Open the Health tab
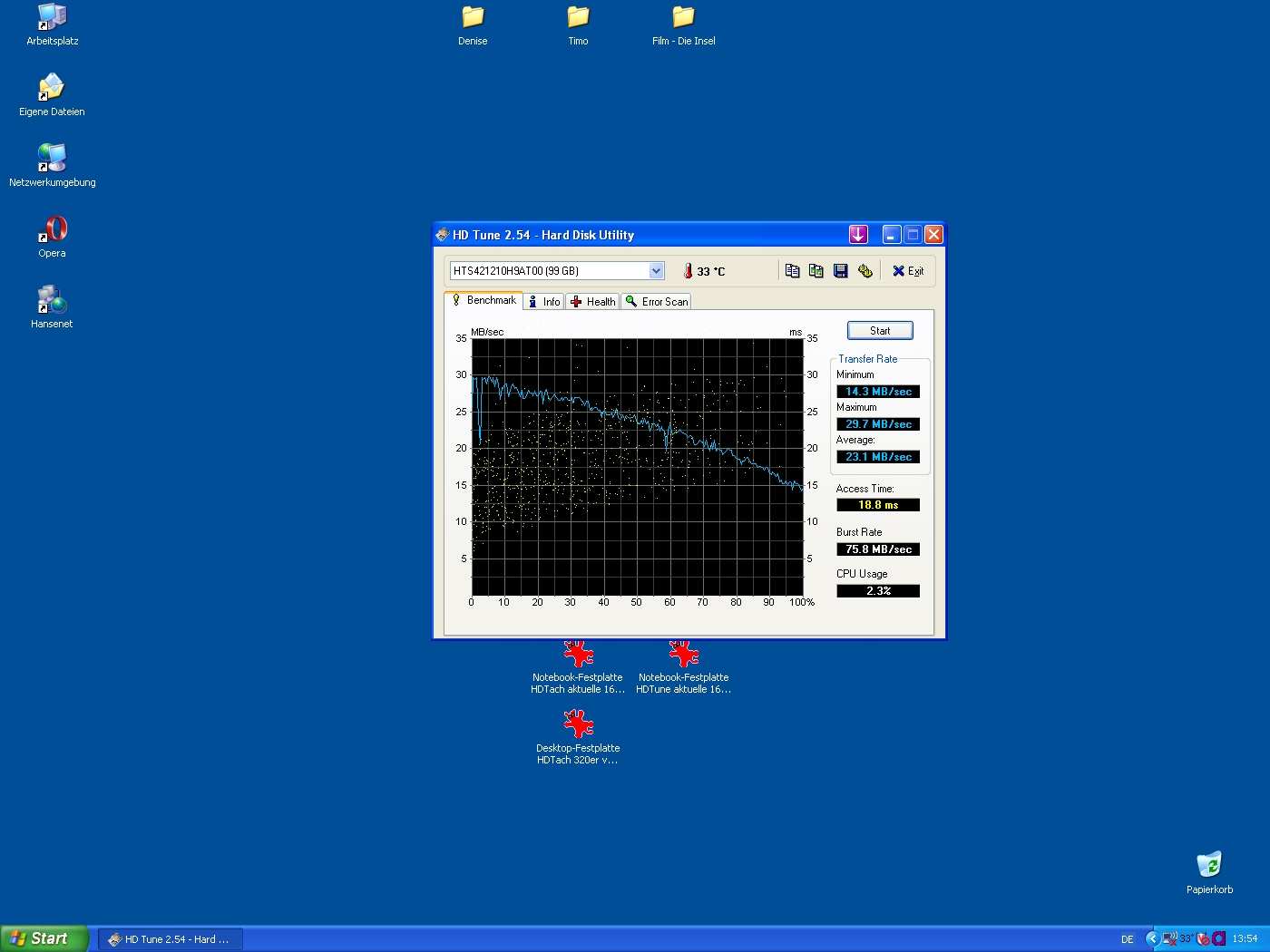The height and width of the screenshot is (952, 1270). coord(593,302)
